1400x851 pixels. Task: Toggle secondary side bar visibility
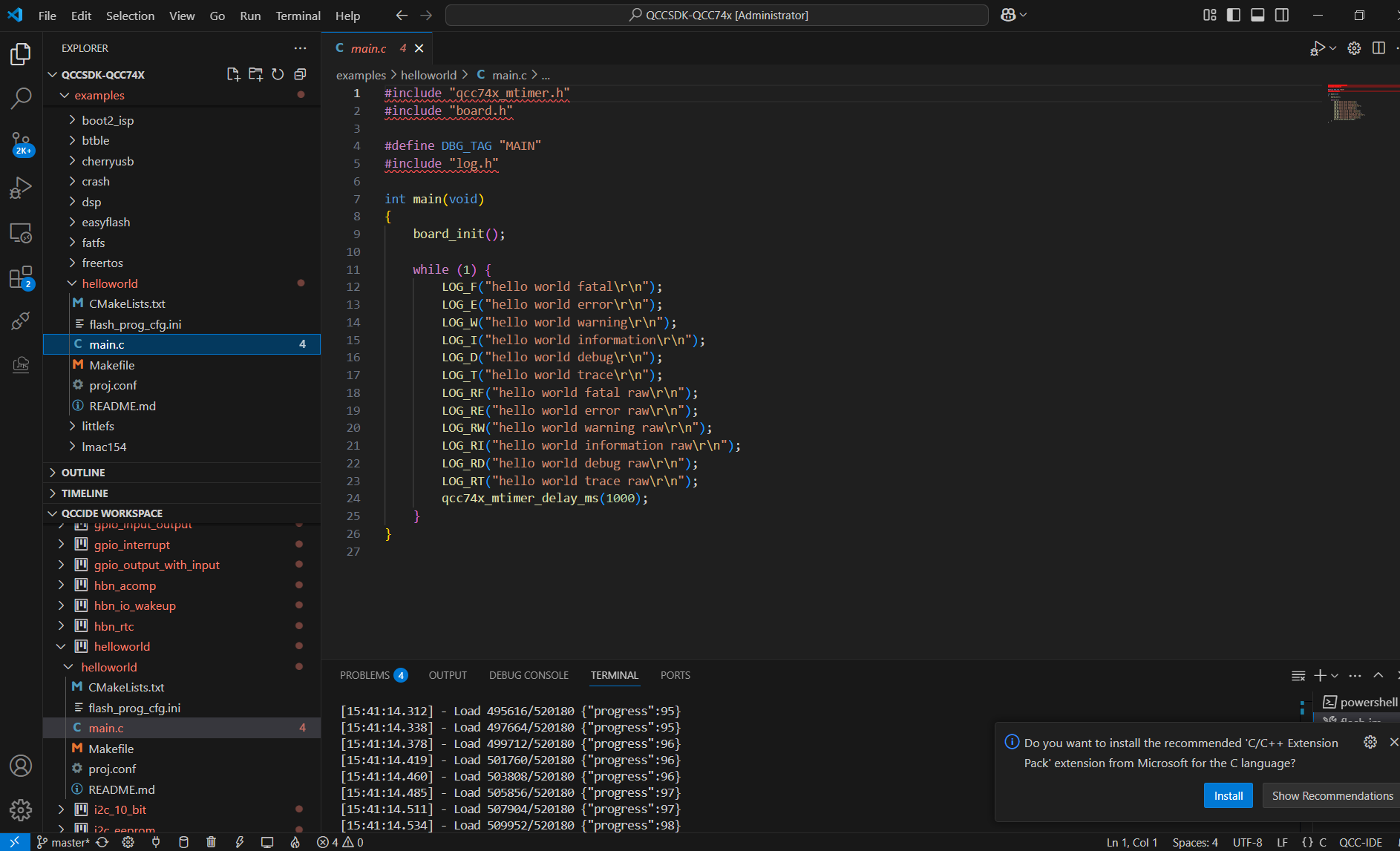tap(1282, 15)
